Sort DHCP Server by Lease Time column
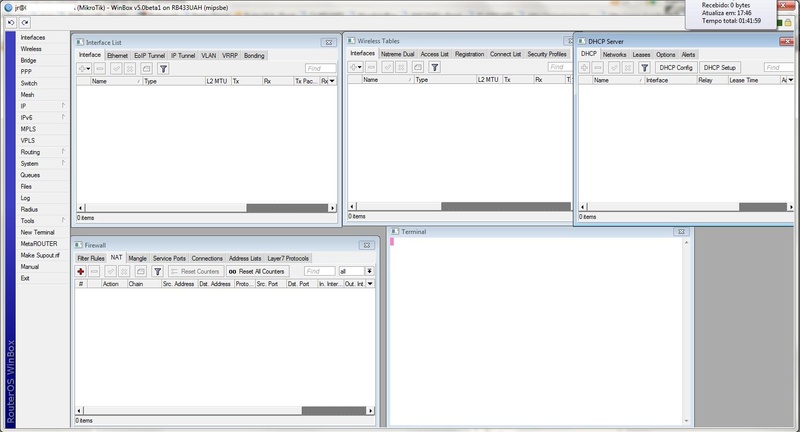This screenshot has width=800, height=432. coord(753,80)
